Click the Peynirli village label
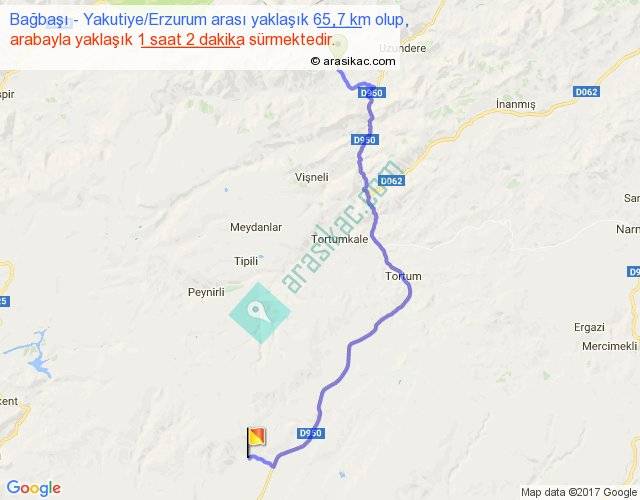The image size is (640, 500). (206, 292)
